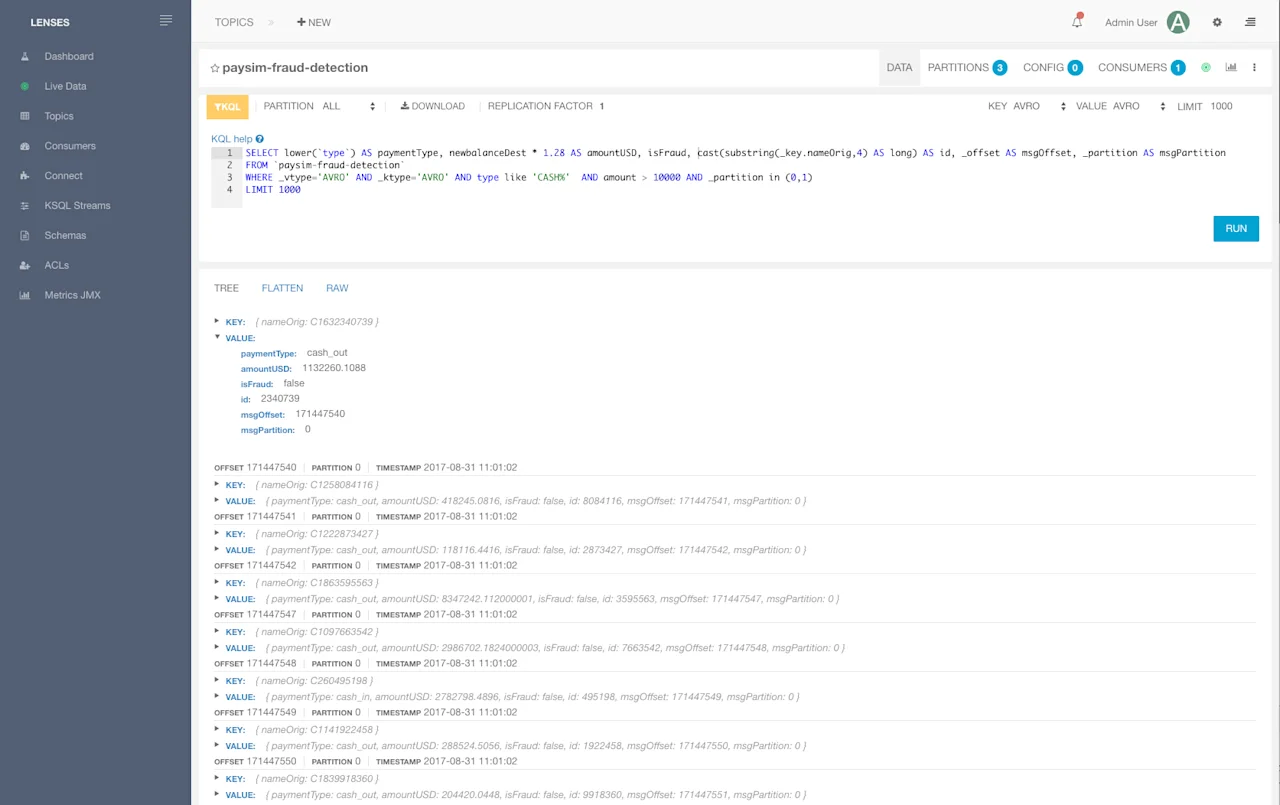Open the settings gear

coord(1217,22)
